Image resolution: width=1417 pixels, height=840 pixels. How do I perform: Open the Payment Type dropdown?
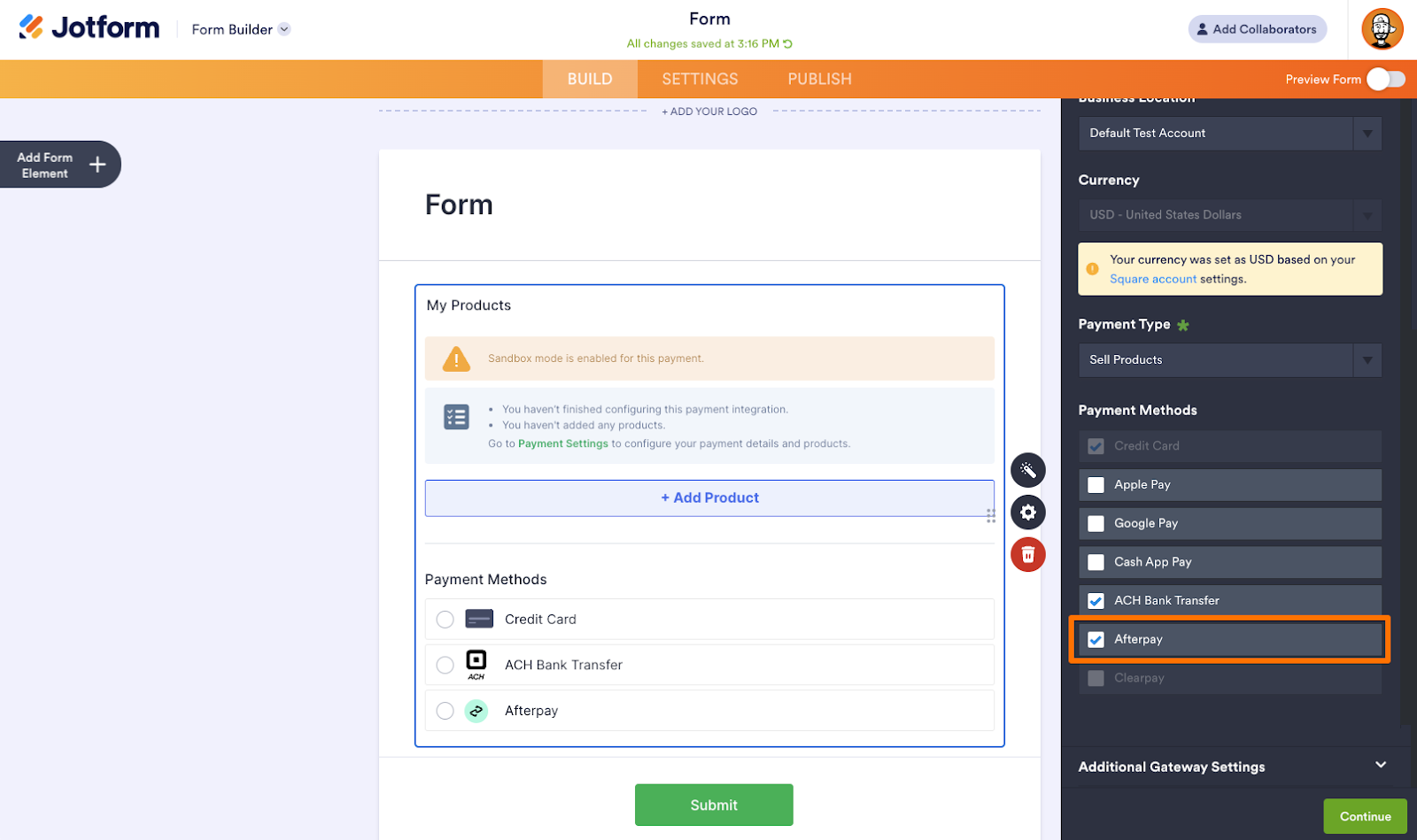(1230, 360)
